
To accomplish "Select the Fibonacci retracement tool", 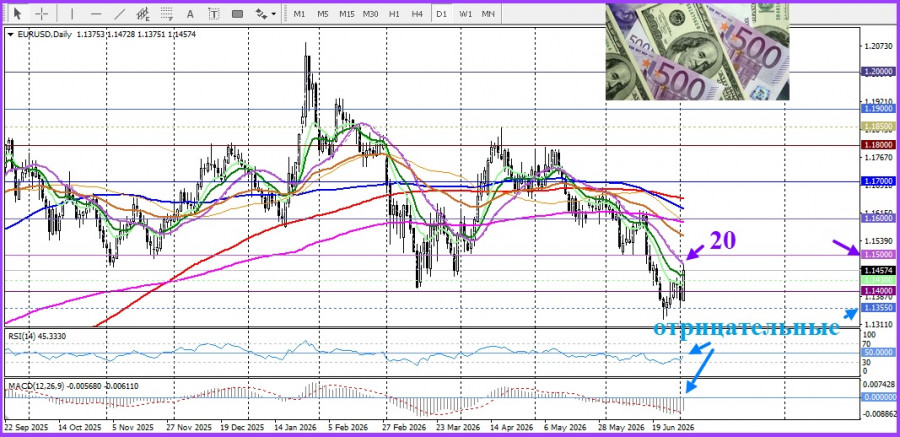I will (167, 13).
